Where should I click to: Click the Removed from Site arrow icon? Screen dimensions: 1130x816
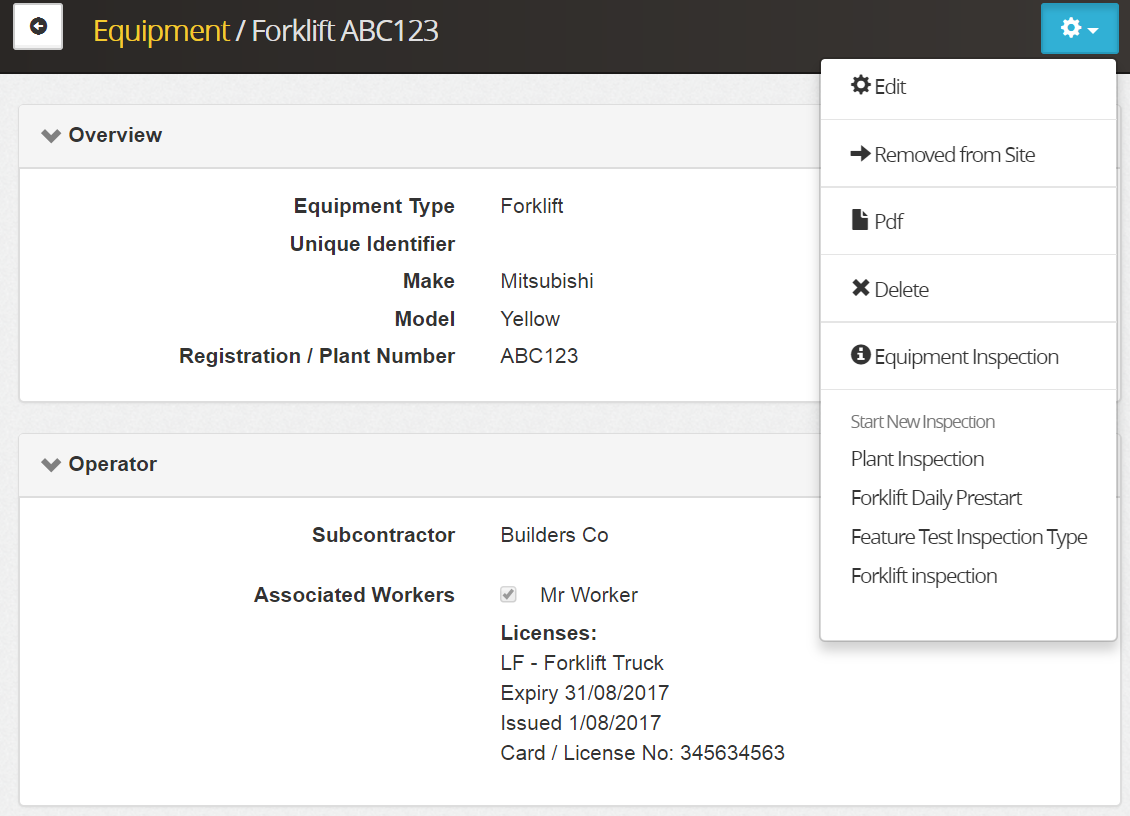[x=860, y=154]
